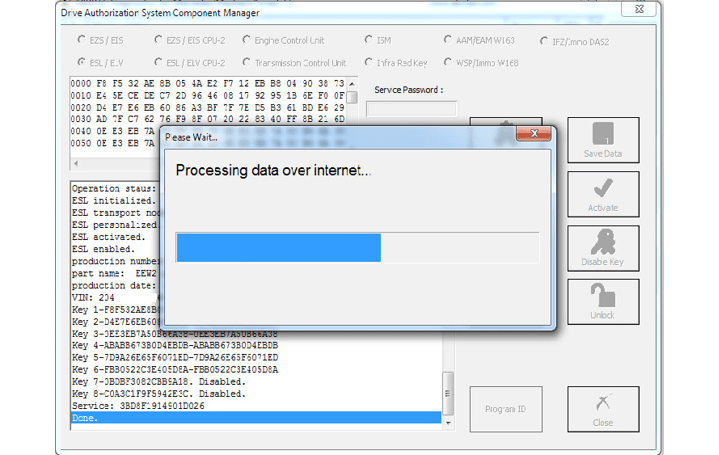This screenshot has height=455, width=719.
Task: Select the ESL / ELV radio option
Action: tap(82, 63)
